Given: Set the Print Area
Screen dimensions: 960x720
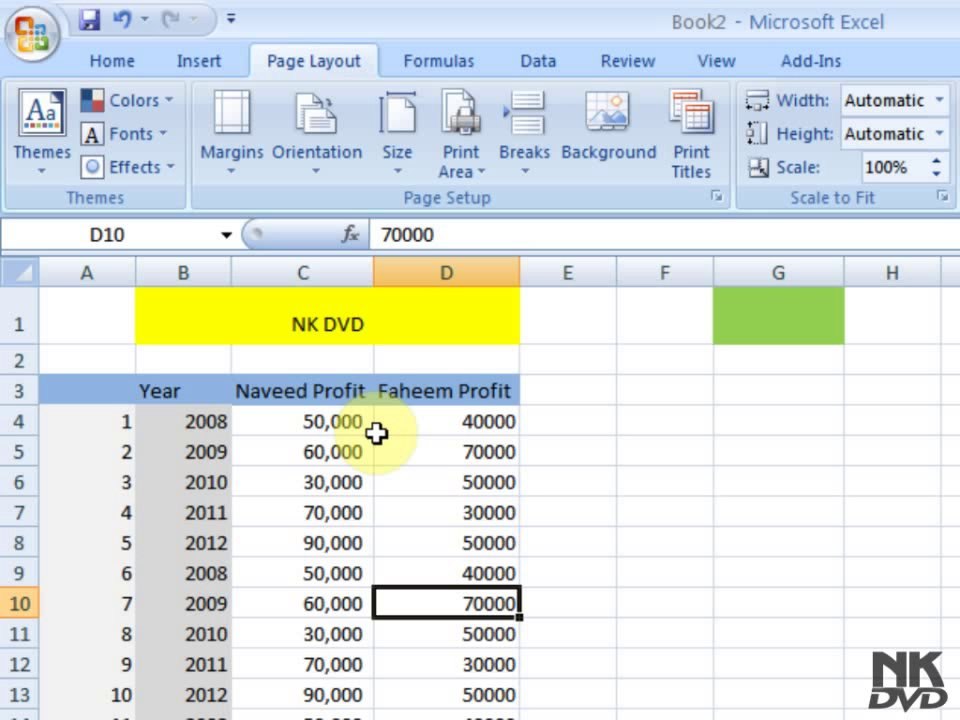Looking at the screenshot, I should (461, 134).
